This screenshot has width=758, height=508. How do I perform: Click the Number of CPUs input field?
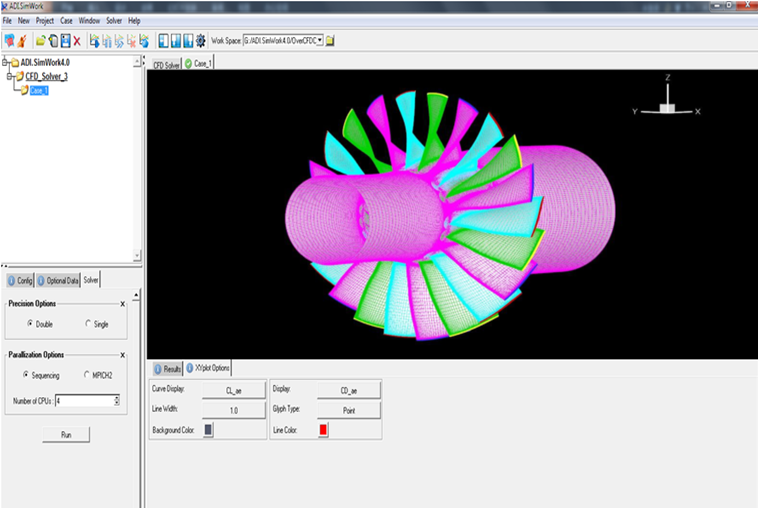(84, 401)
